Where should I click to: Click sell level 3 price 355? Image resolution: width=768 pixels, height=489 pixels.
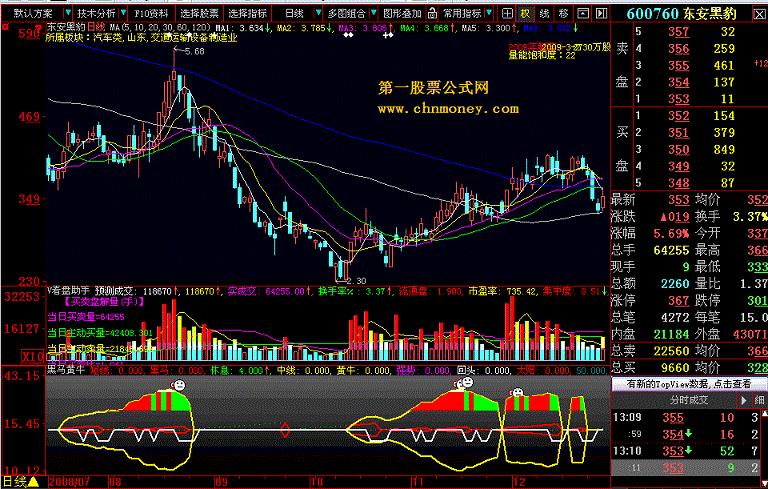(x=679, y=65)
